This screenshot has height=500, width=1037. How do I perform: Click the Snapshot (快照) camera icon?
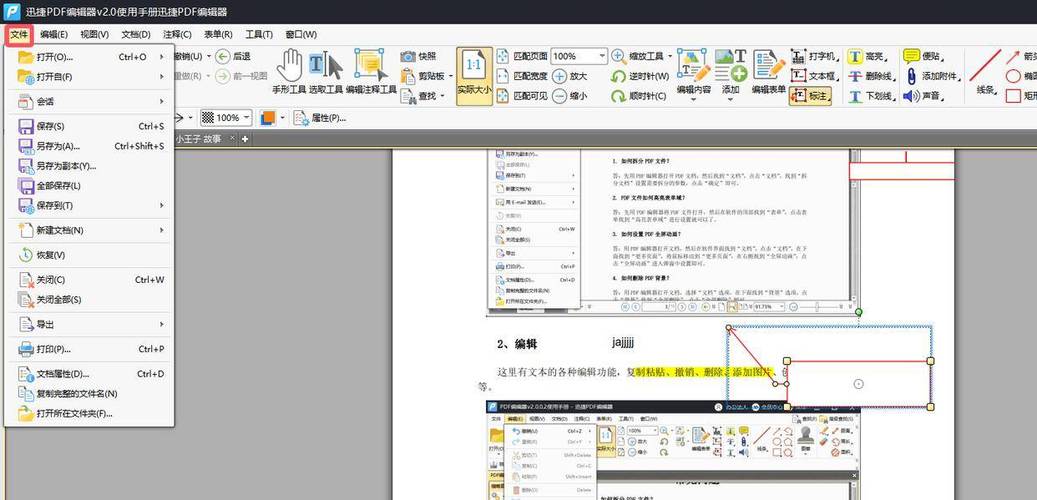coord(408,57)
